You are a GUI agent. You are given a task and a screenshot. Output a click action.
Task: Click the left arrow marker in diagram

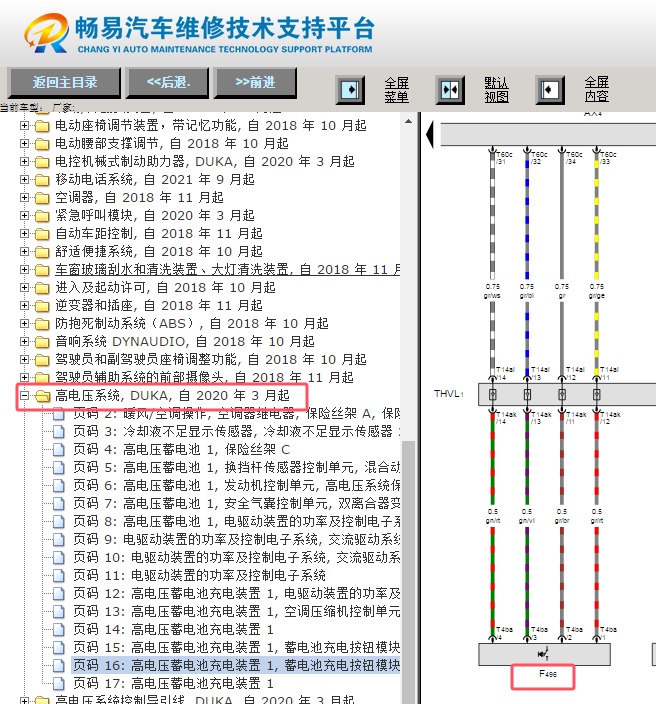(x=430, y=134)
